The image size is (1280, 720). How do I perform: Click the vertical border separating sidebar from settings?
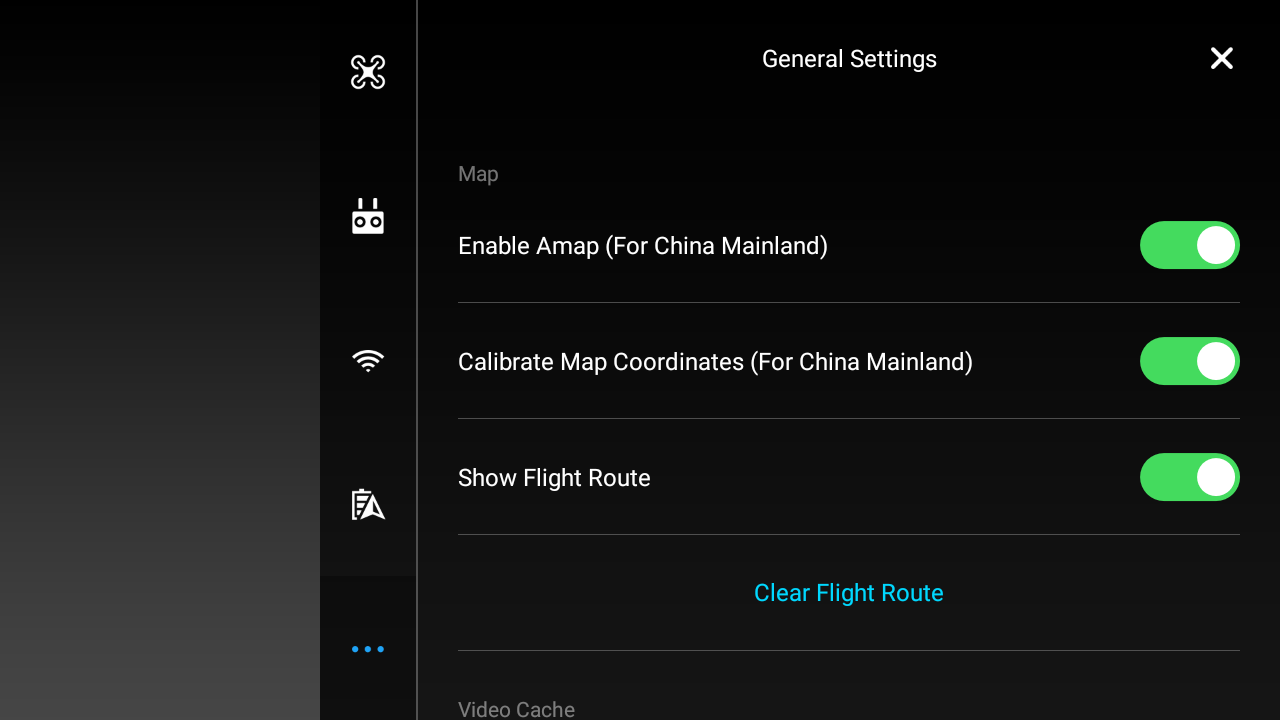417,360
